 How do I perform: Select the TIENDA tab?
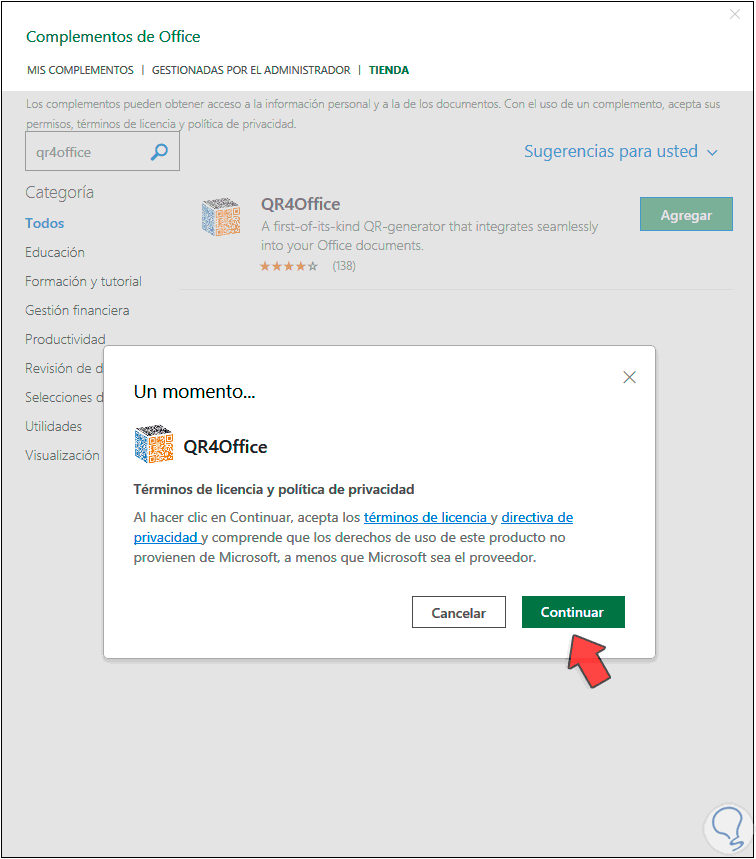[x=388, y=70]
